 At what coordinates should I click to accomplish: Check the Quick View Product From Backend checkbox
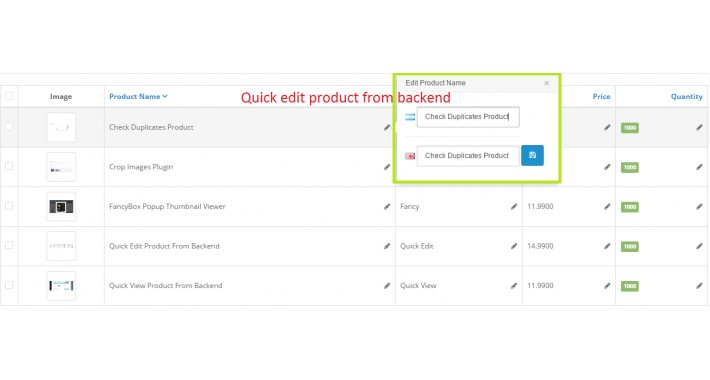pyautogui.click(x=9, y=285)
